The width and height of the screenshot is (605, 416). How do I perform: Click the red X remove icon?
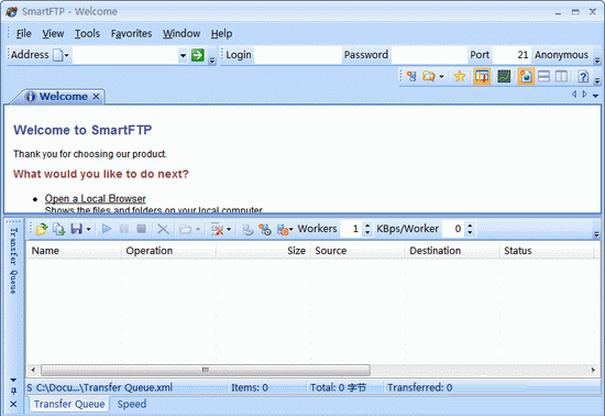point(217,229)
